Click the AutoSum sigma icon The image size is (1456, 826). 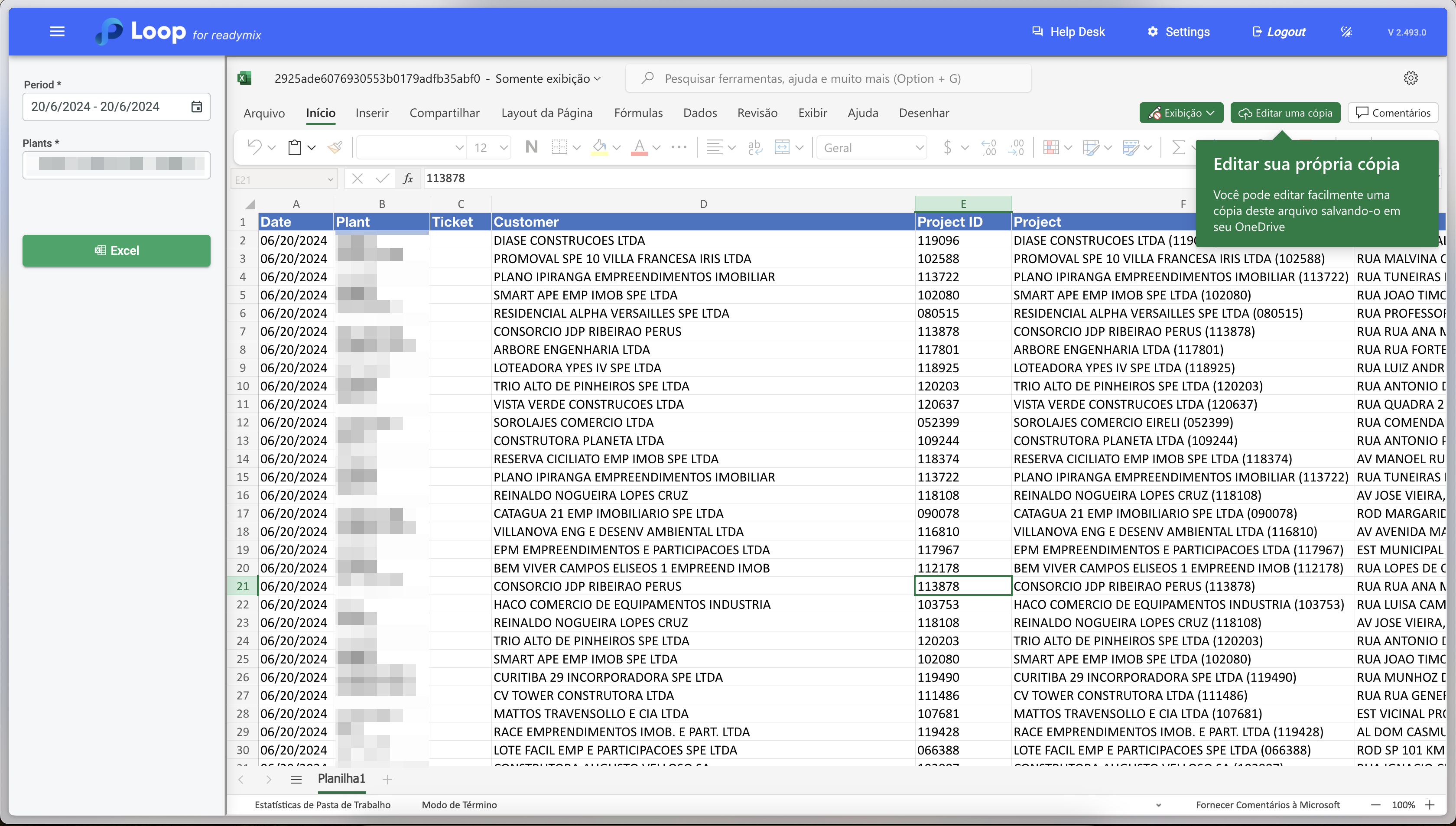pos(1178,147)
